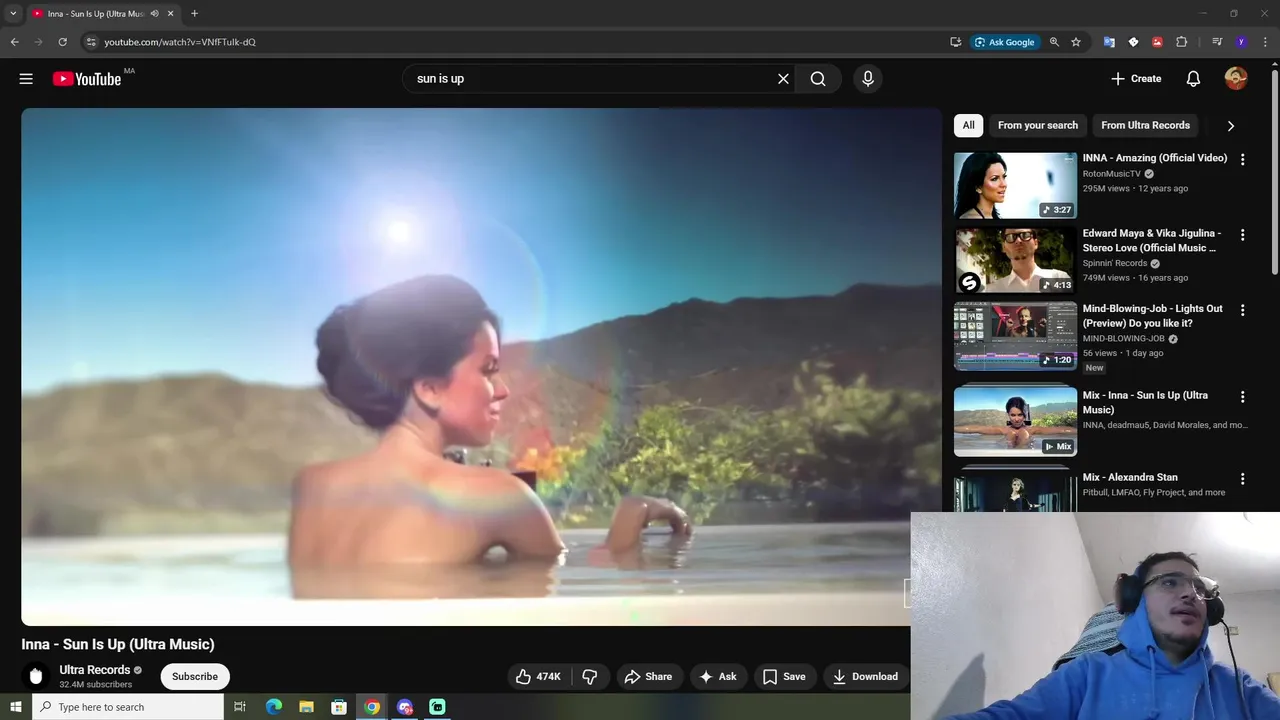This screenshot has width=1280, height=720.
Task: Open options for Stereo Love video
Action: (1242, 235)
